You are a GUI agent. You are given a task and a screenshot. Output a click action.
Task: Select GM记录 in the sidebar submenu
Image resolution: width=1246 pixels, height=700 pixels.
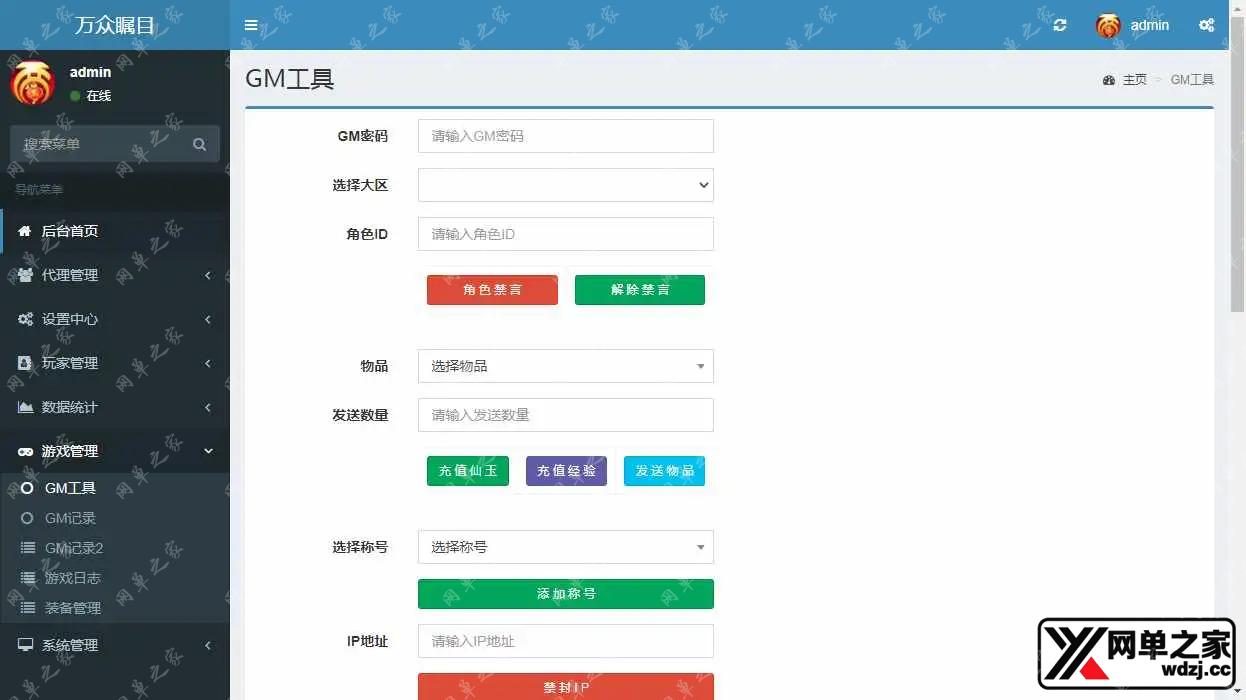point(70,518)
